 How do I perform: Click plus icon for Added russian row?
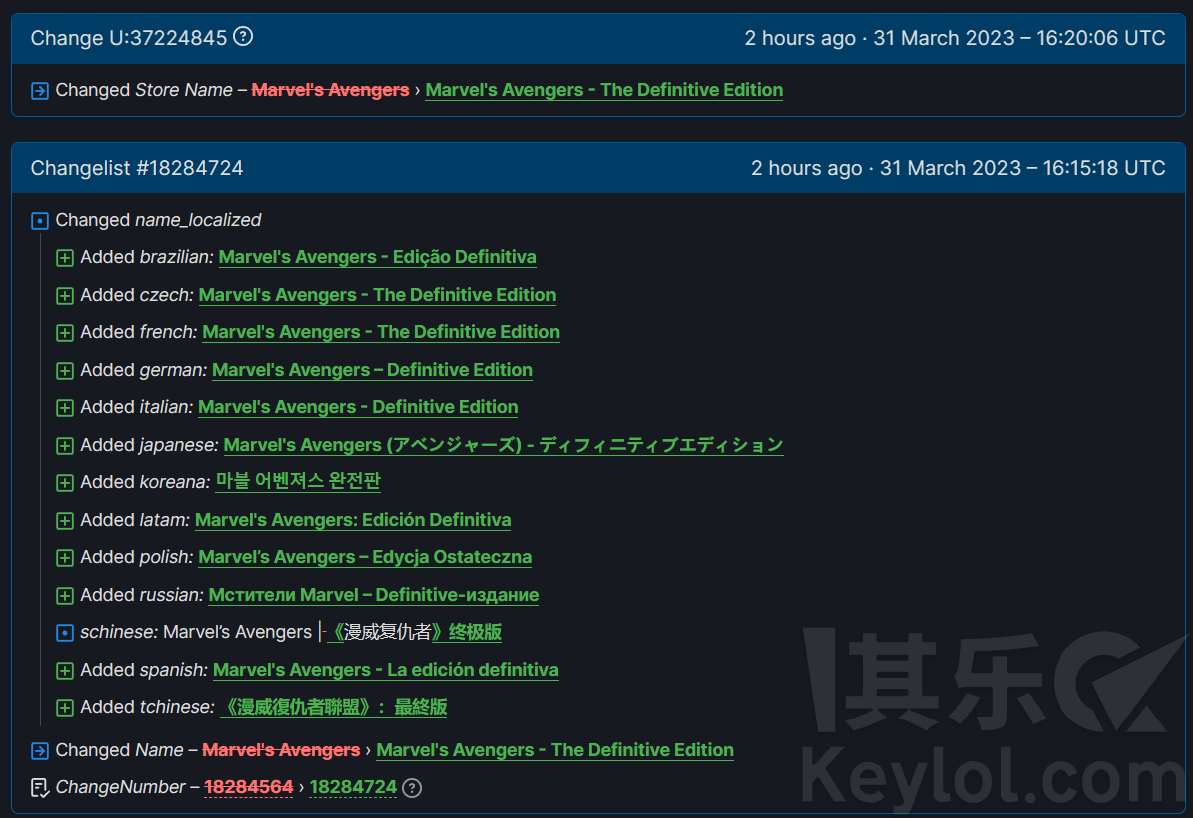point(65,595)
